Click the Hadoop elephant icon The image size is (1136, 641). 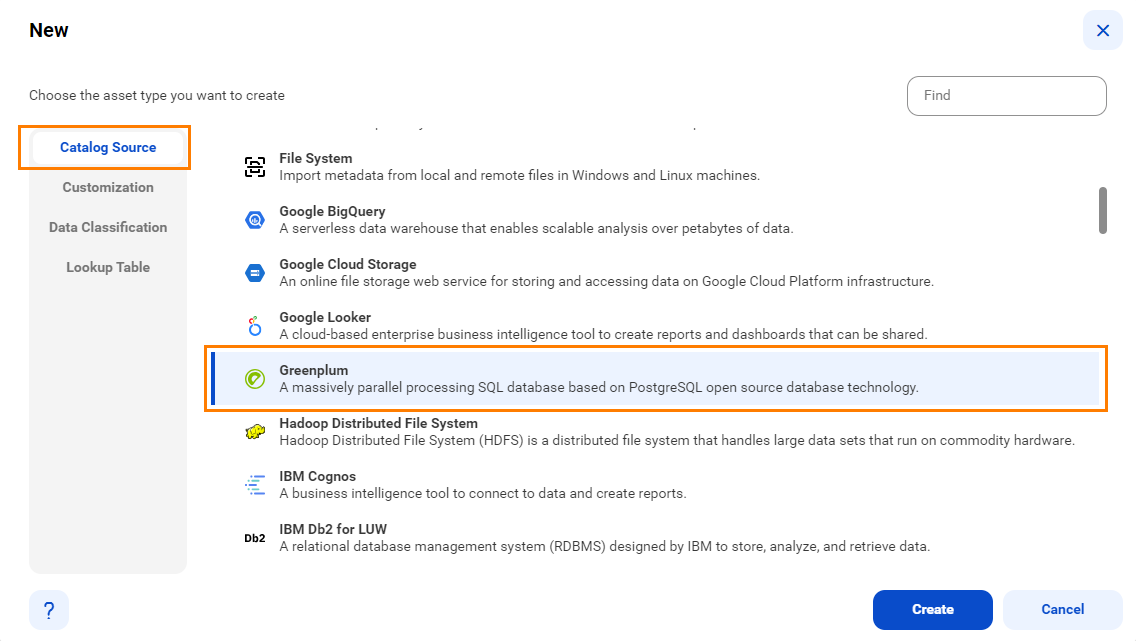coord(255,432)
